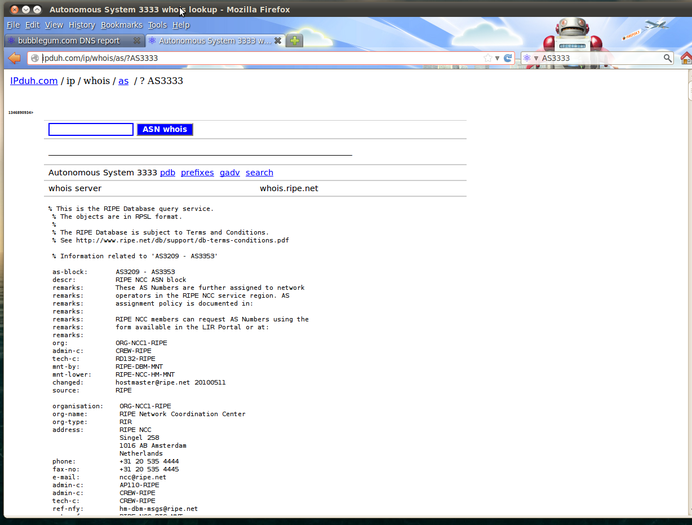
Task: Click the site identity globe icon in URL bar
Action: 34,58
